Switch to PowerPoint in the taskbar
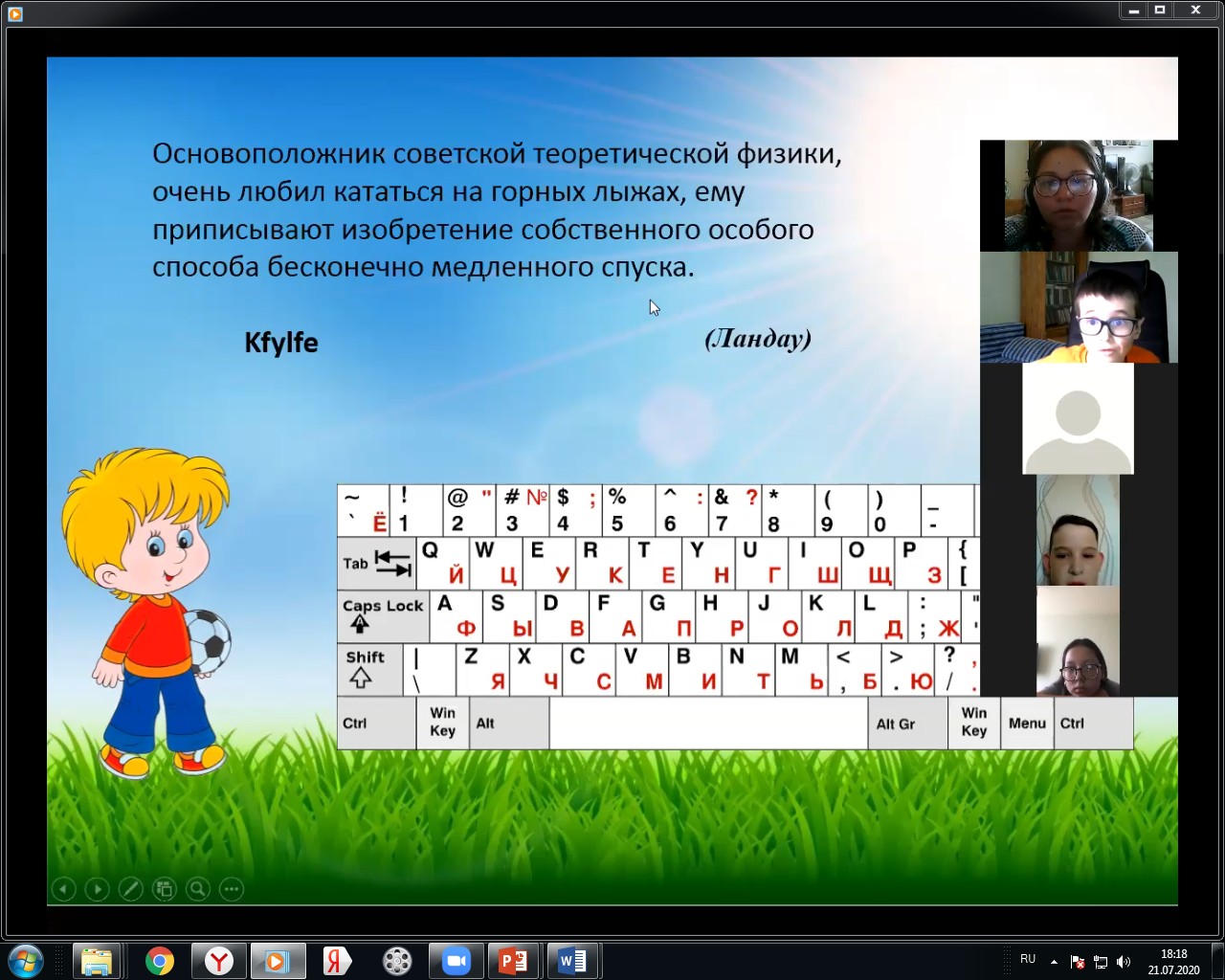The image size is (1225, 980). pos(513,961)
